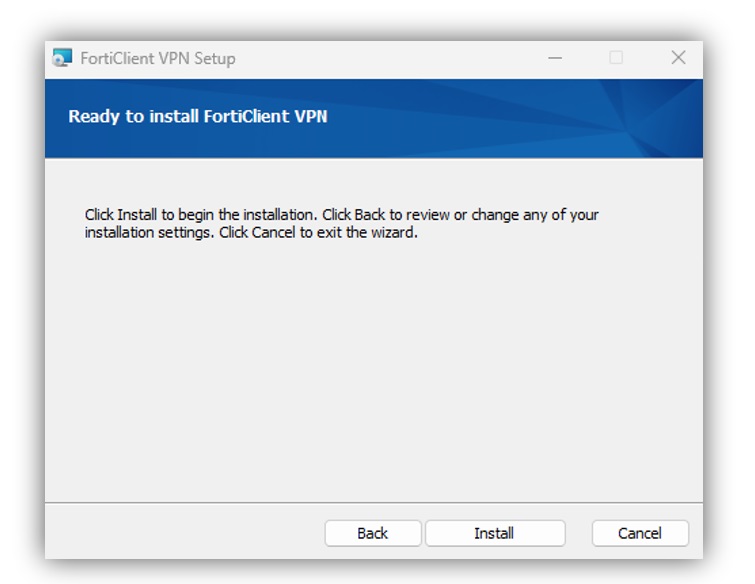Click the FortiClient installer icon in title bar
The height and width of the screenshot is (584, 755).
point(62,58)
